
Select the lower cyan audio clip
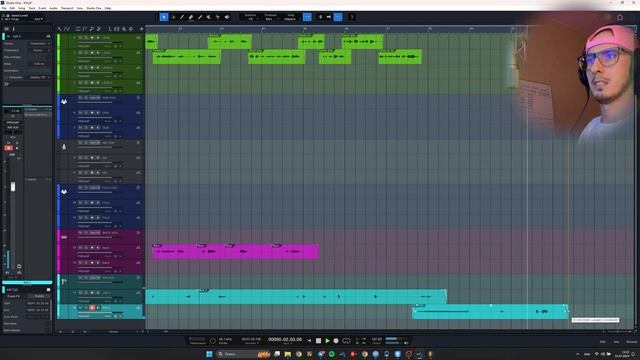[490, 311]
